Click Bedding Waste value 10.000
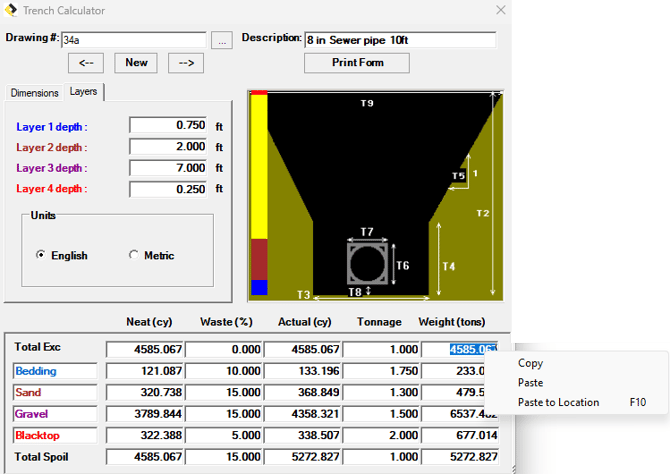670x474 pixels. 223,371
